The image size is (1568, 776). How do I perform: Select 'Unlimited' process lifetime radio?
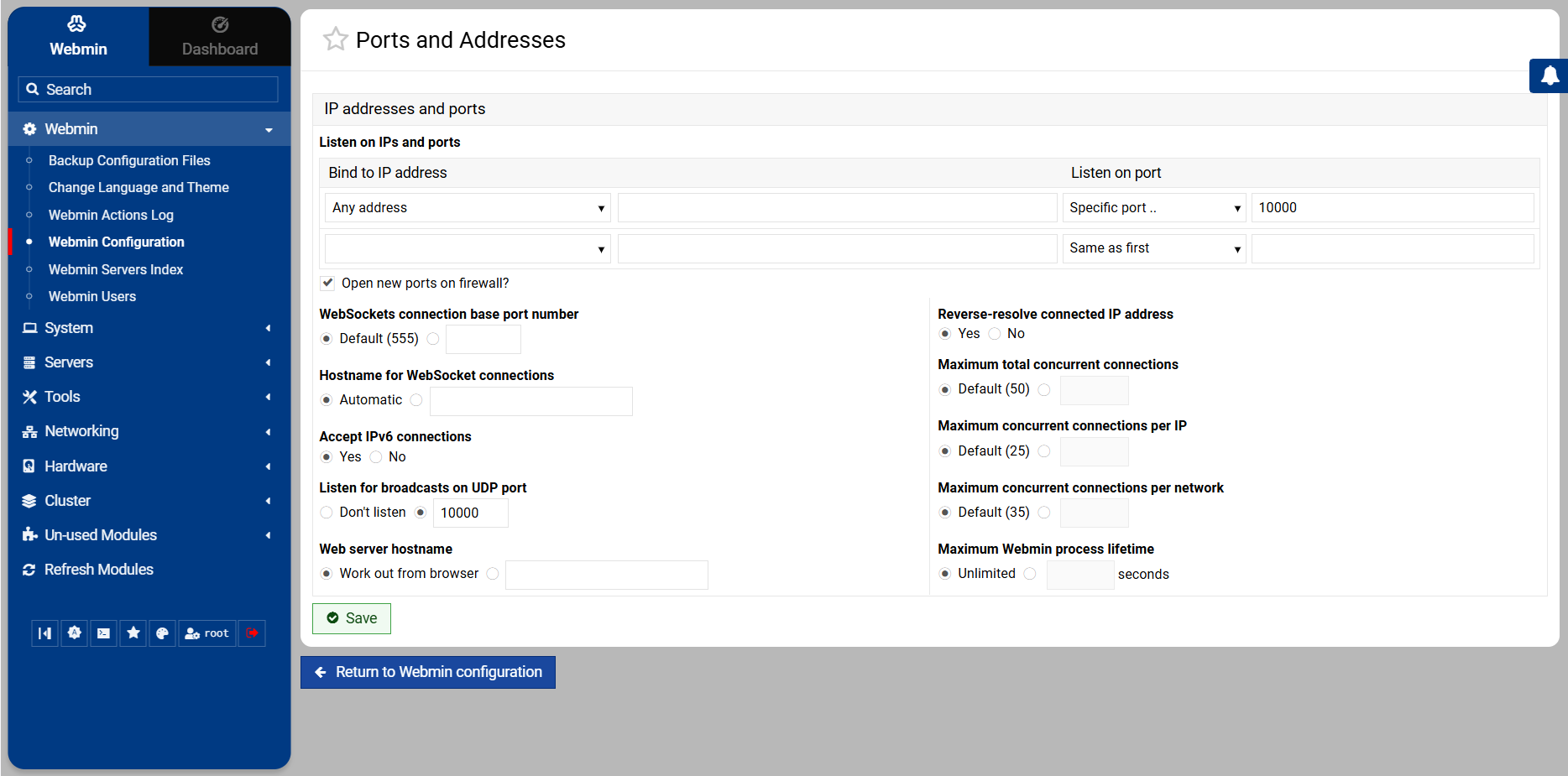945,574
